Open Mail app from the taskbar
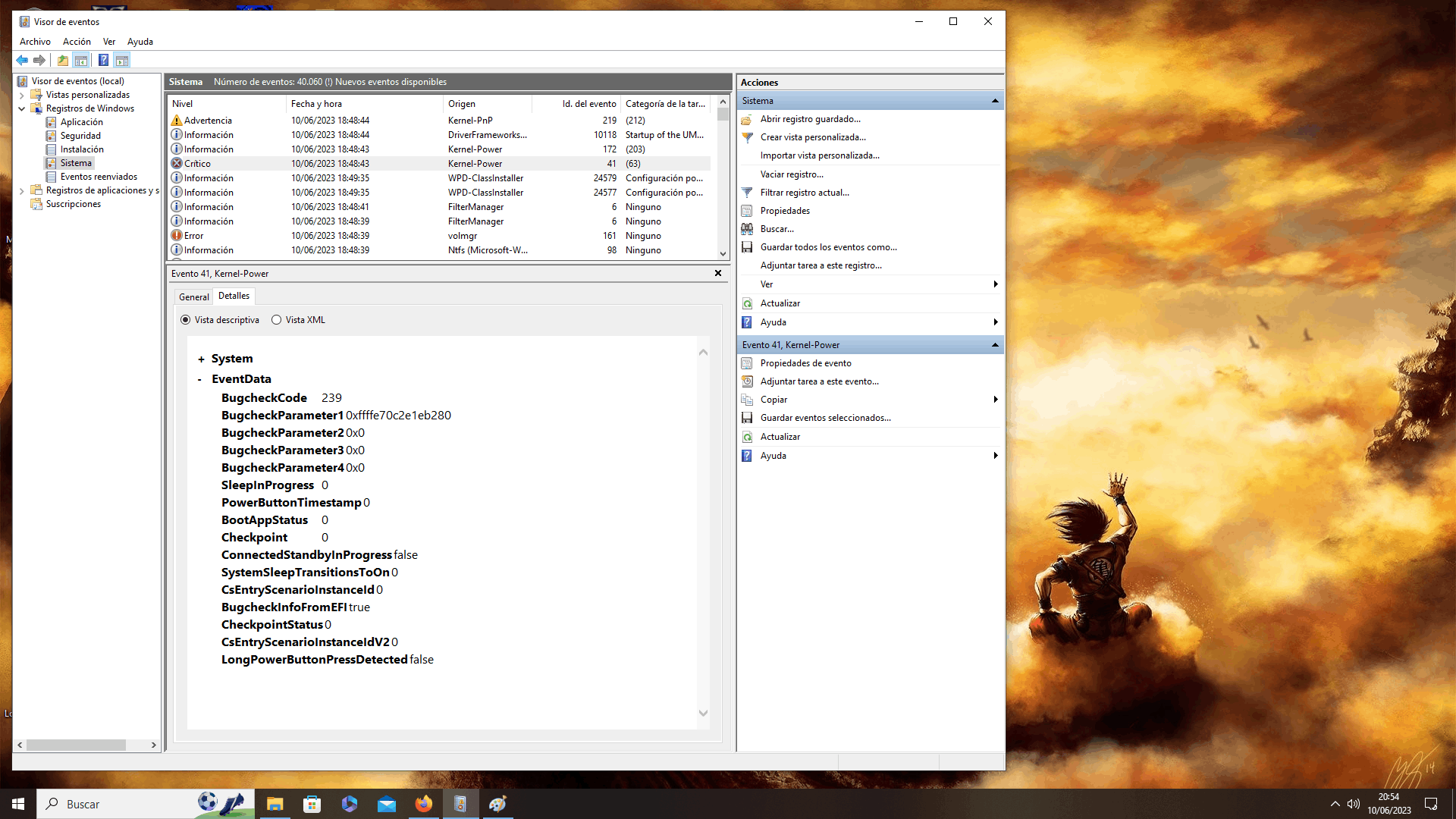Viewport: 1456px width, 819px height. [x=387, y=805]
